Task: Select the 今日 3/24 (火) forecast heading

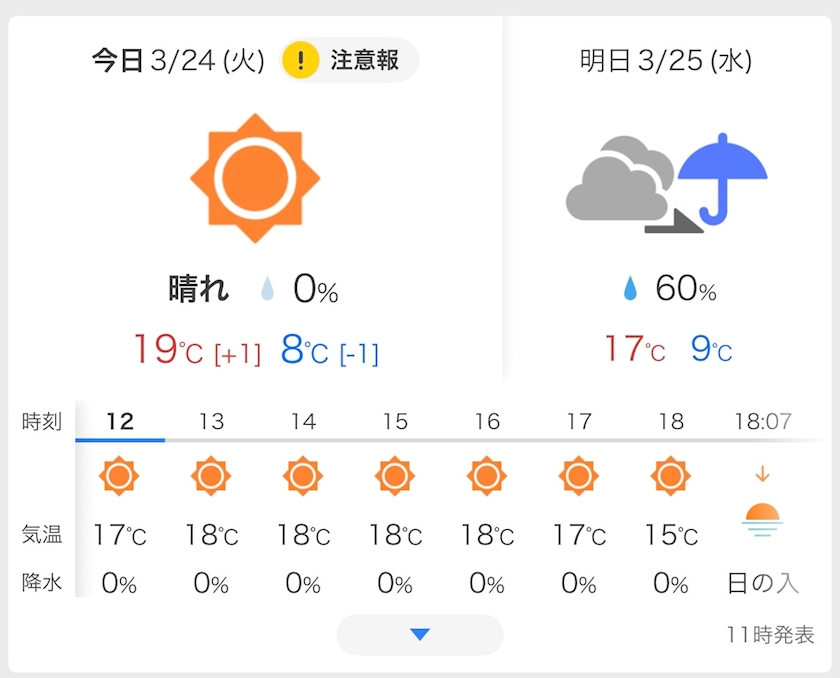Action: click(x=178, y=61)
